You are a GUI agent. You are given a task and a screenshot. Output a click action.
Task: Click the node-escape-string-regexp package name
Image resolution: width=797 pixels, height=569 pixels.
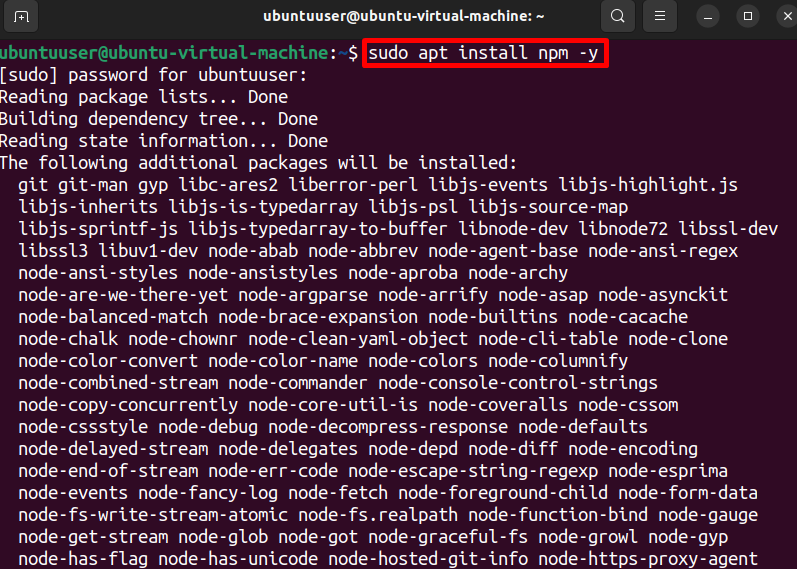tap(473, 471)
